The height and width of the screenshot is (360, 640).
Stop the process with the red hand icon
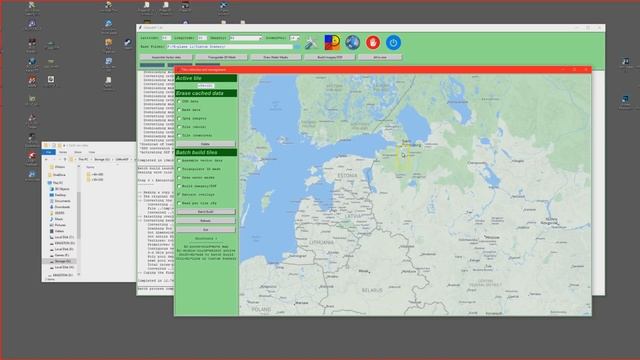pyautogui.click(x=373, y=42)
